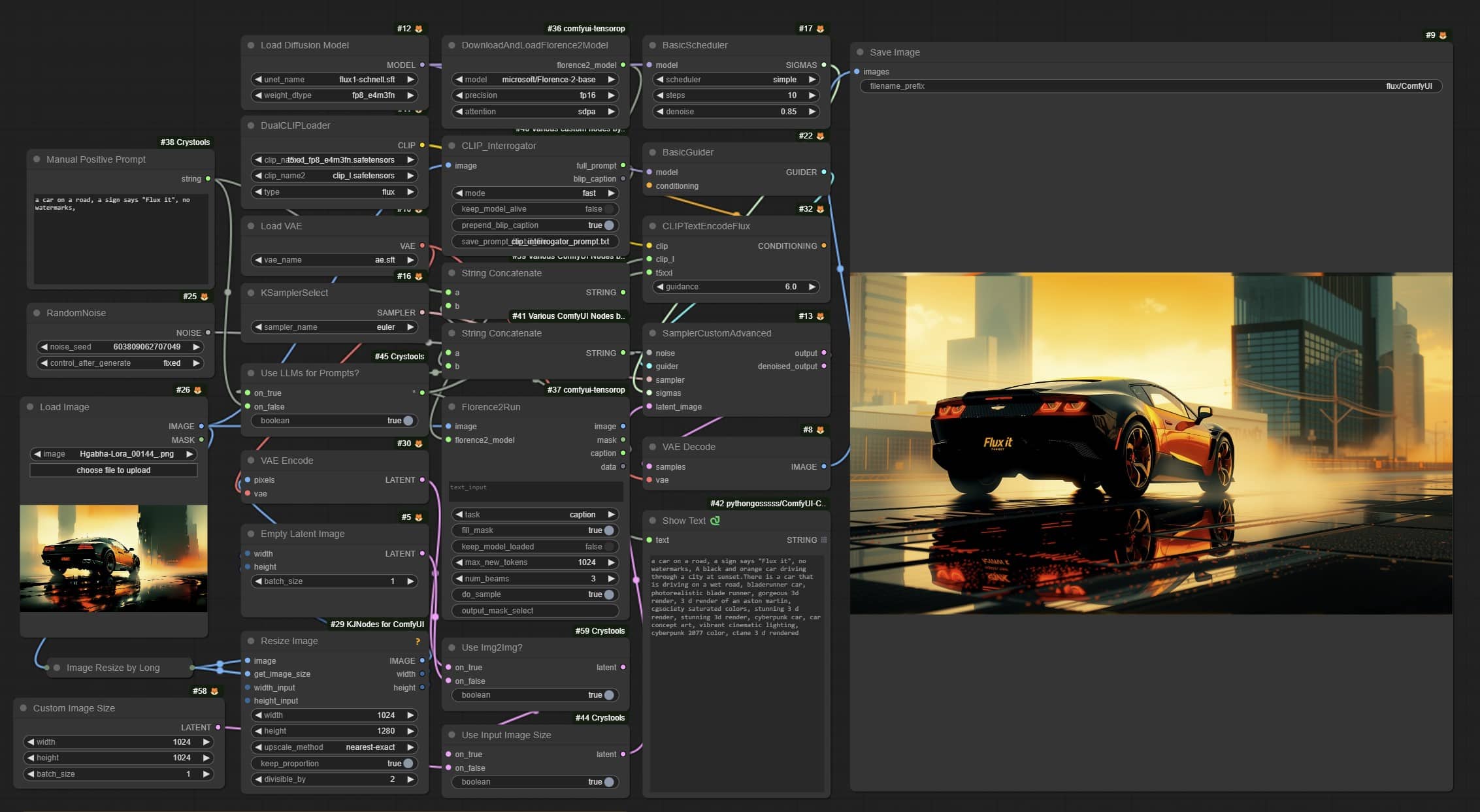Image resolution: width=1480 pixels, height=812 pixels.
Task: Click the Show Text node refresh icon
Action: [x=715, y=521]
